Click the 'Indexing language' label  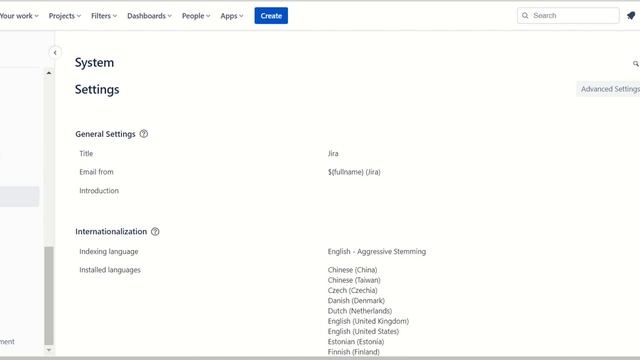(x=109, y=251)
